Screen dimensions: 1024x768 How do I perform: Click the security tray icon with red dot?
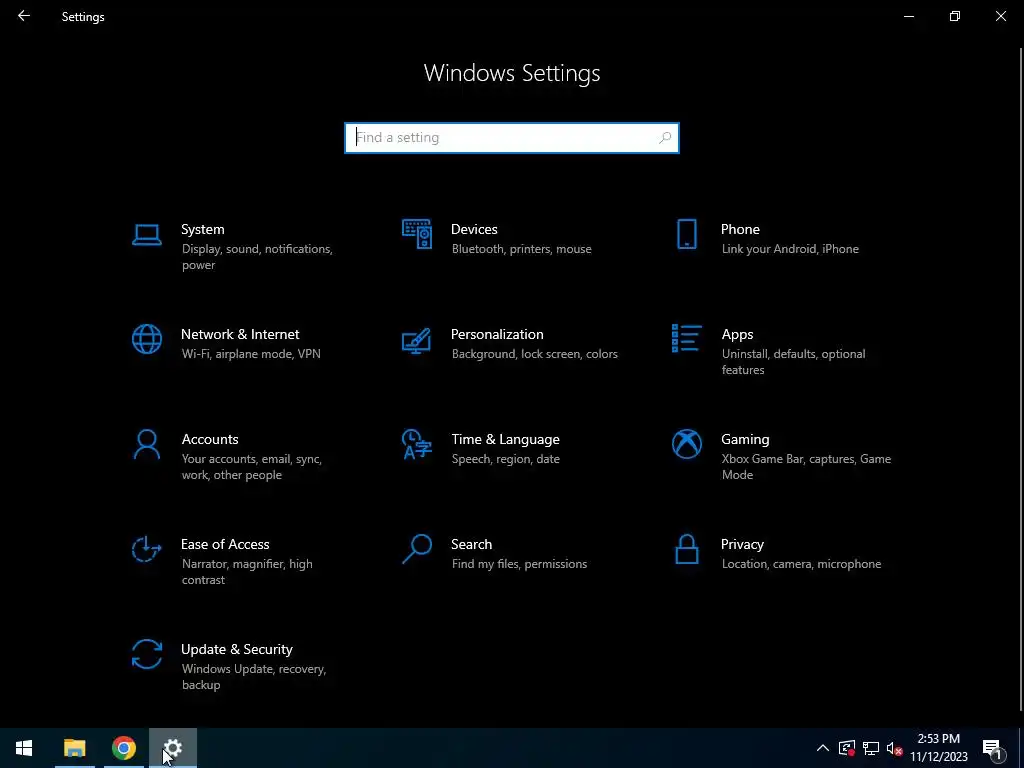pyautogui.click(x=847, y=748)
